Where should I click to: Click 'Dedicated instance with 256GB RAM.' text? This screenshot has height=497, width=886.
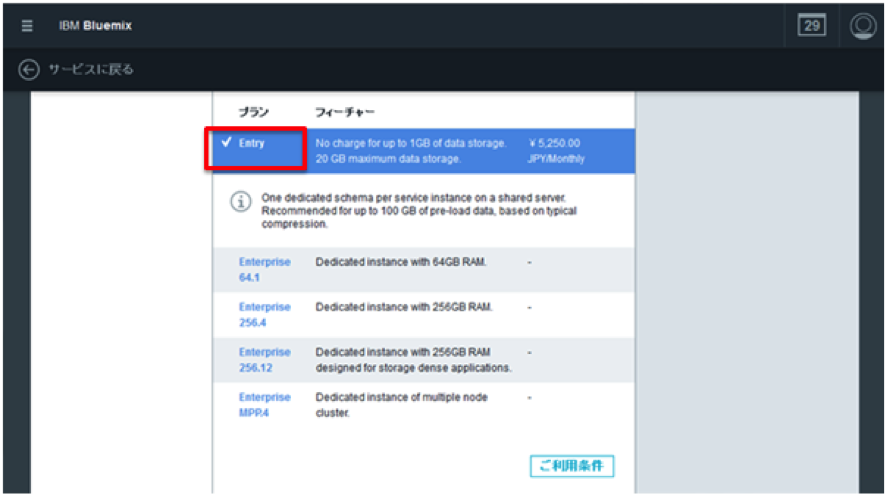[404, 307]
